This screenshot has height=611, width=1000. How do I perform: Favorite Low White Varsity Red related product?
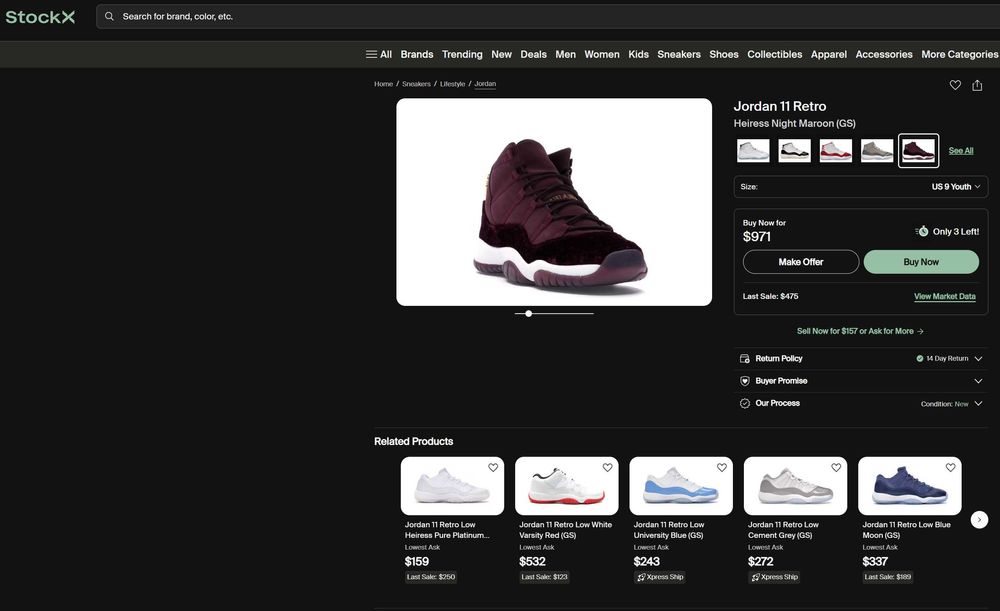pyautogui.click(x=607, y=467)
